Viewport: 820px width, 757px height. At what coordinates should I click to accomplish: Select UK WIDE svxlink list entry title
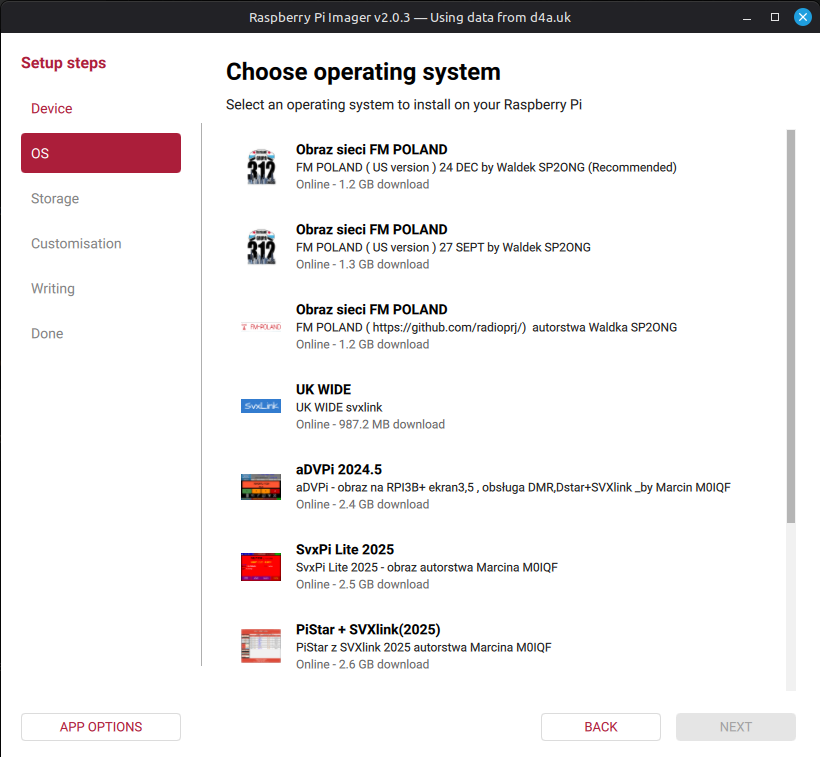point(323,389)
